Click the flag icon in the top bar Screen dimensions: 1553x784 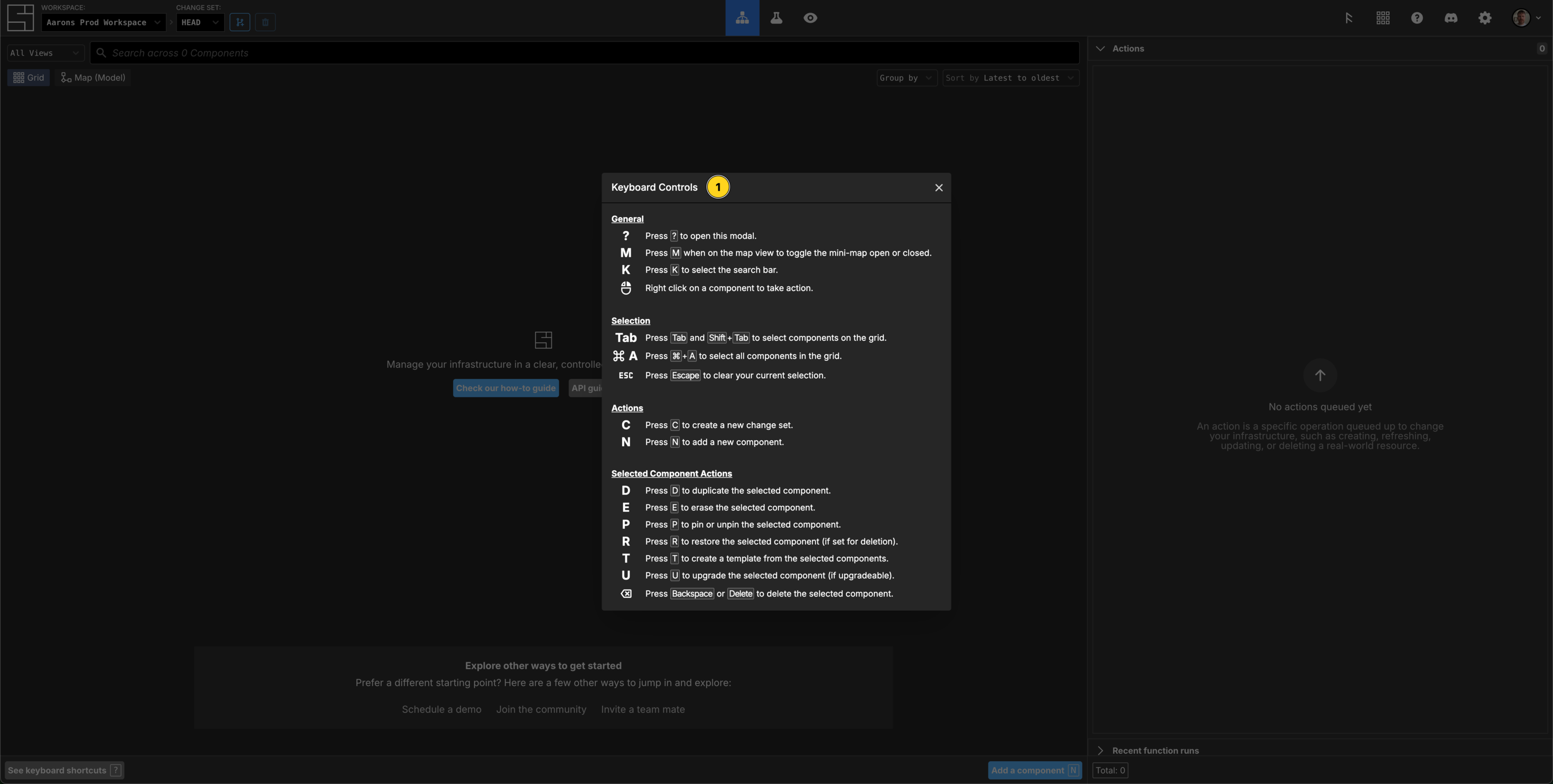point(1348,18)
